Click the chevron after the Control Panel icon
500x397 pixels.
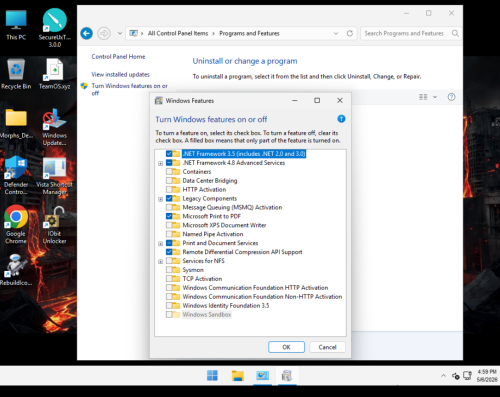click(x=142, y=33)
